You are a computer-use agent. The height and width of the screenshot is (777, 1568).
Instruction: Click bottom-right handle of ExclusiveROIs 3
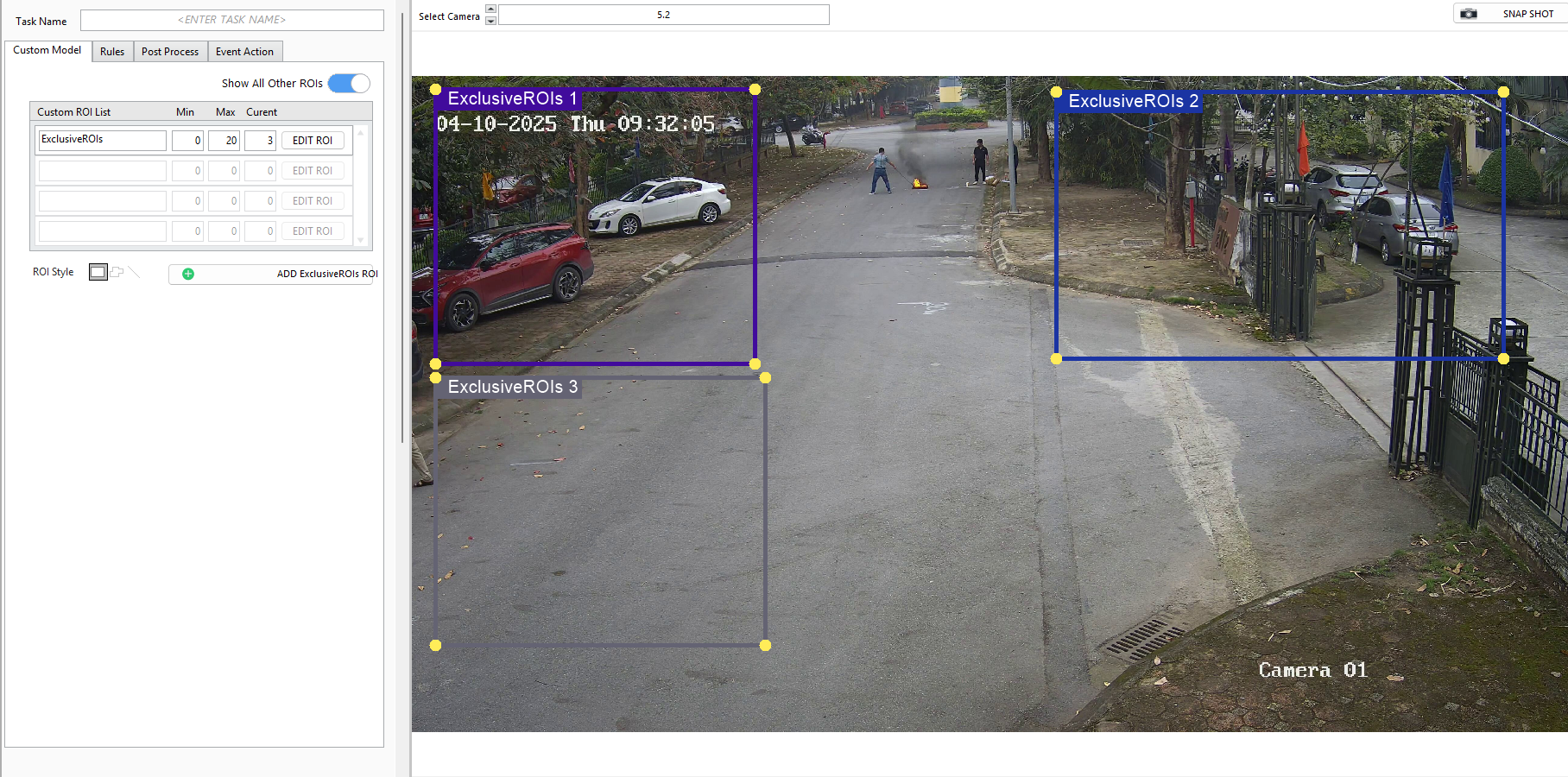[765, 645]
